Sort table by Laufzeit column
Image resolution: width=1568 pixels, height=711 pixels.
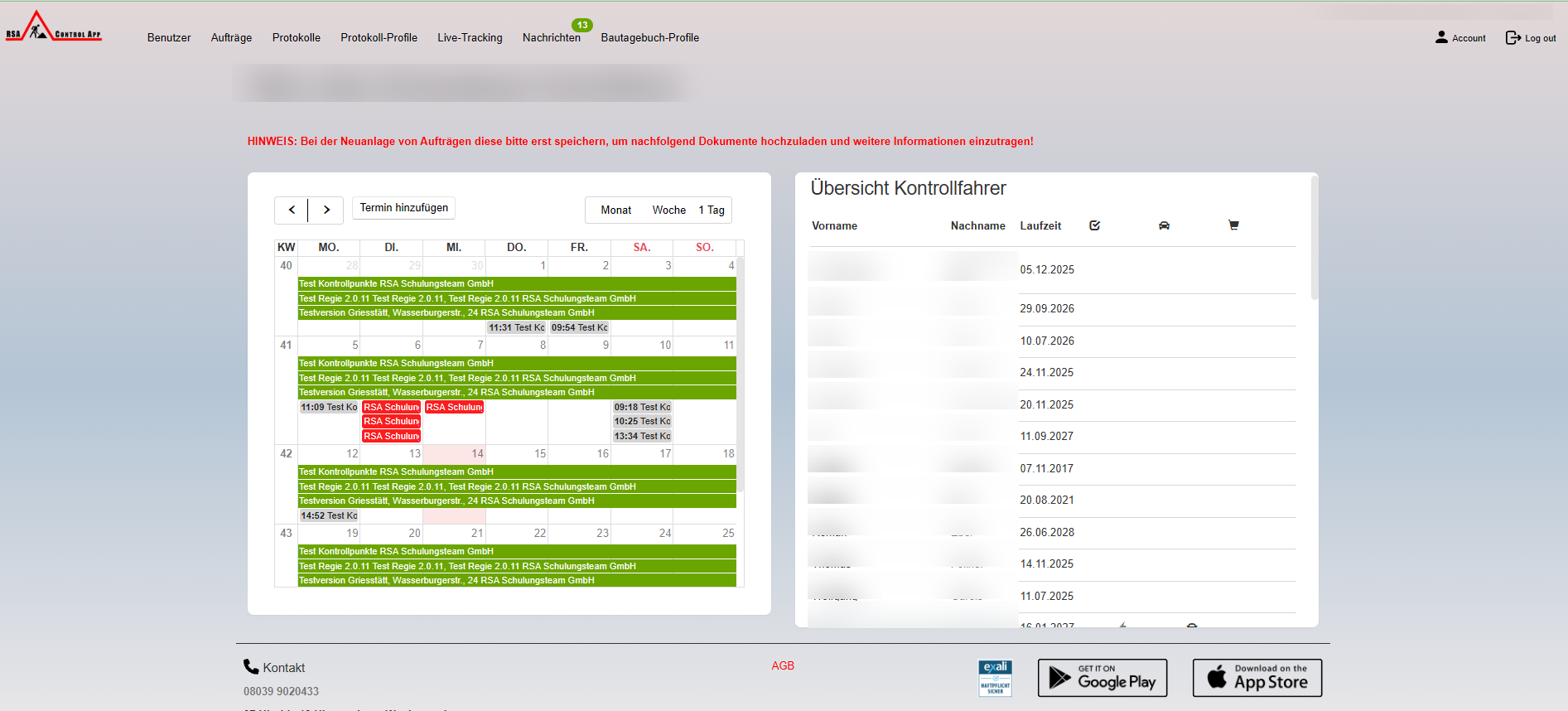(x=1040, y=225)
